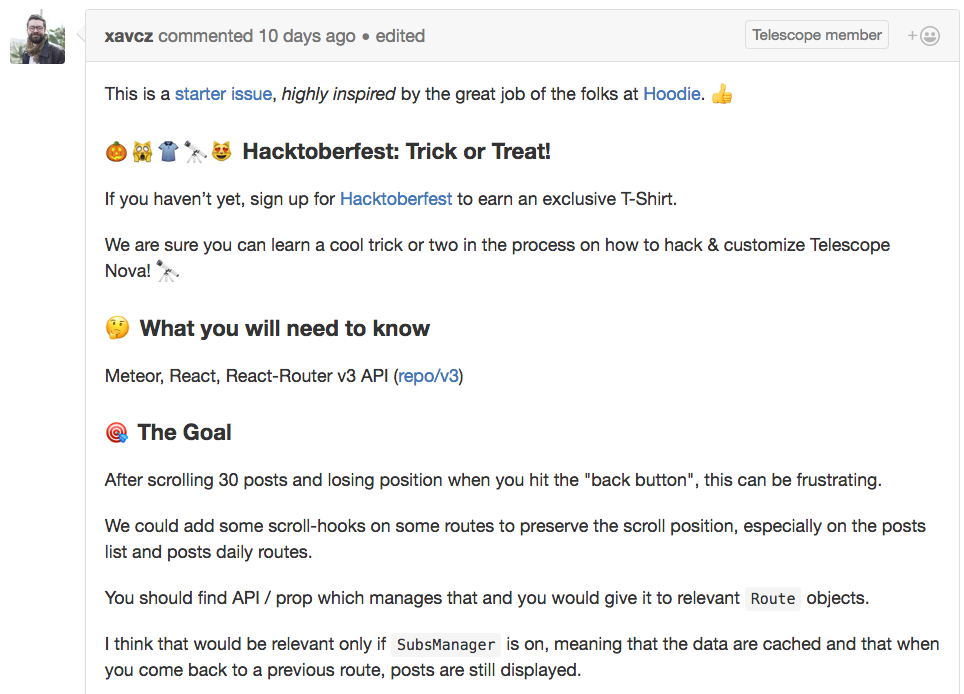Click the thinking face emoji
The width and height of the screenshot is (964, 694).
[x=117, y=328]
